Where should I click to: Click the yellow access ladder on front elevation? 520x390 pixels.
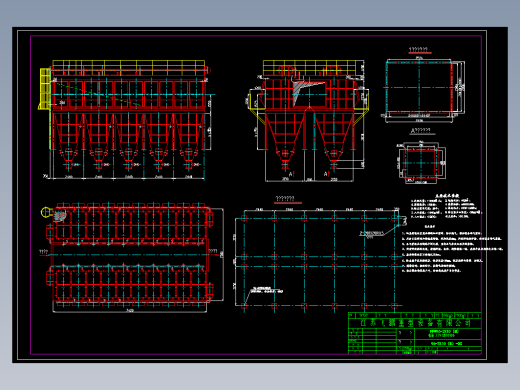[45, 89]
